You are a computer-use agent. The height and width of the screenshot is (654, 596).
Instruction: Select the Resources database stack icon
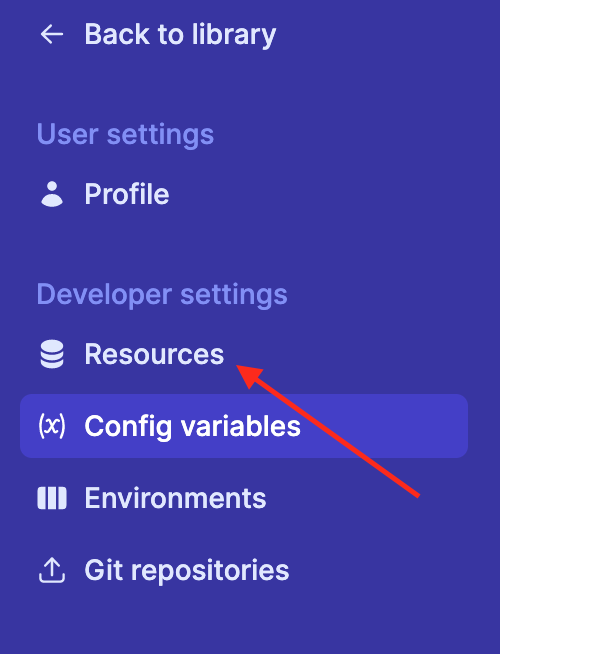[52, 354]
